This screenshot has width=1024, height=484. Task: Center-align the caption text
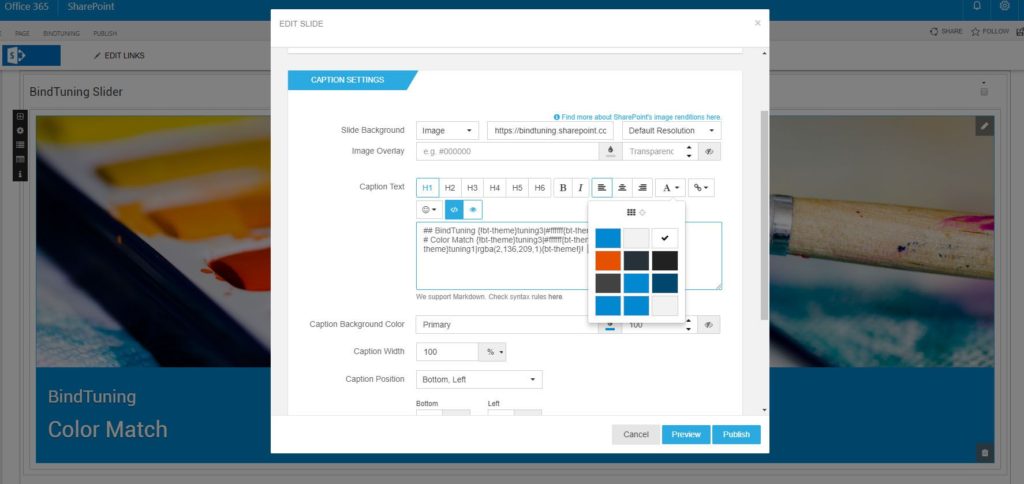coord(622,188)
